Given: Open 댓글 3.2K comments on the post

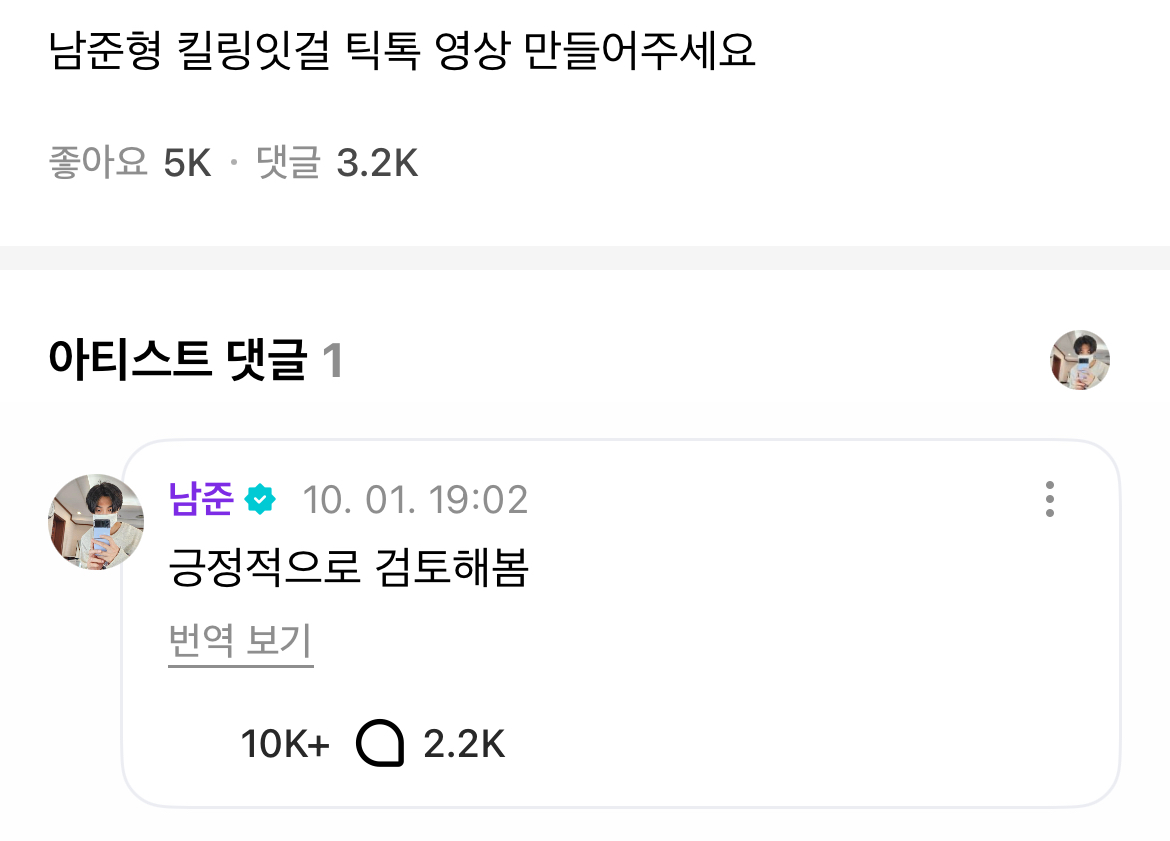Looking at the screenshot, I should coord(337,162).
